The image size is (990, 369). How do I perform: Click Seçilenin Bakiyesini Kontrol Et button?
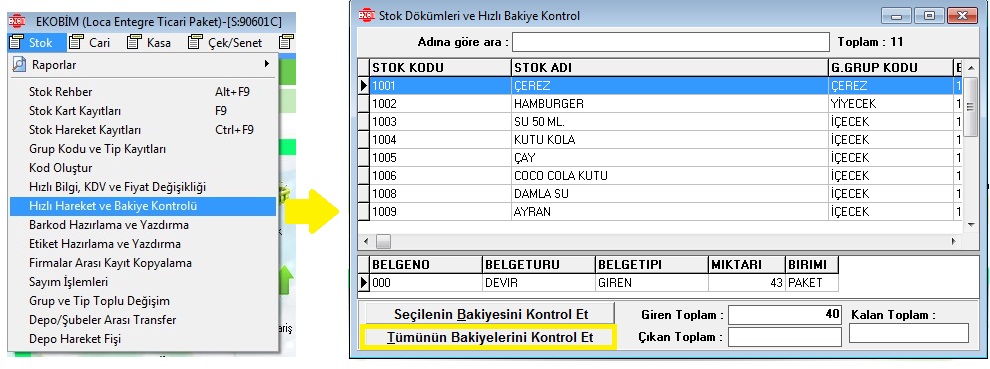coord(491,314)
